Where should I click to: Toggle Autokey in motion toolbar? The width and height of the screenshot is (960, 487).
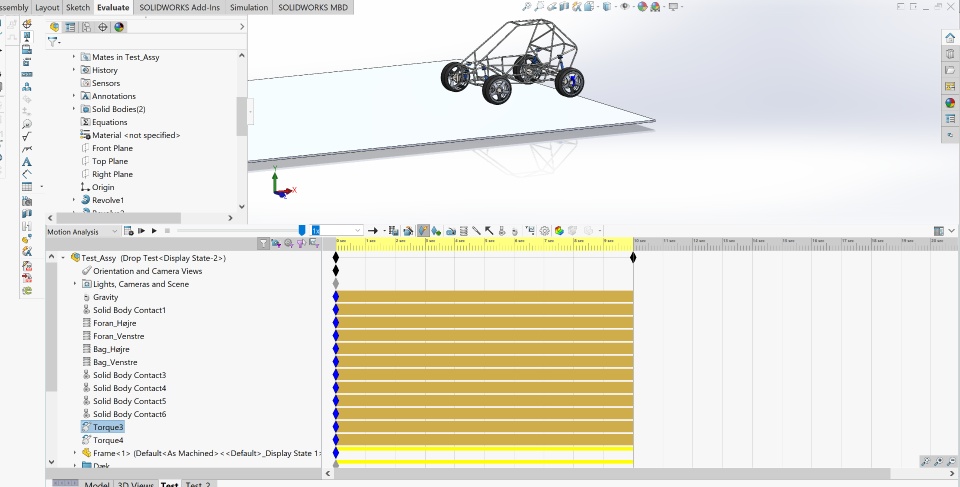point(423,231)
